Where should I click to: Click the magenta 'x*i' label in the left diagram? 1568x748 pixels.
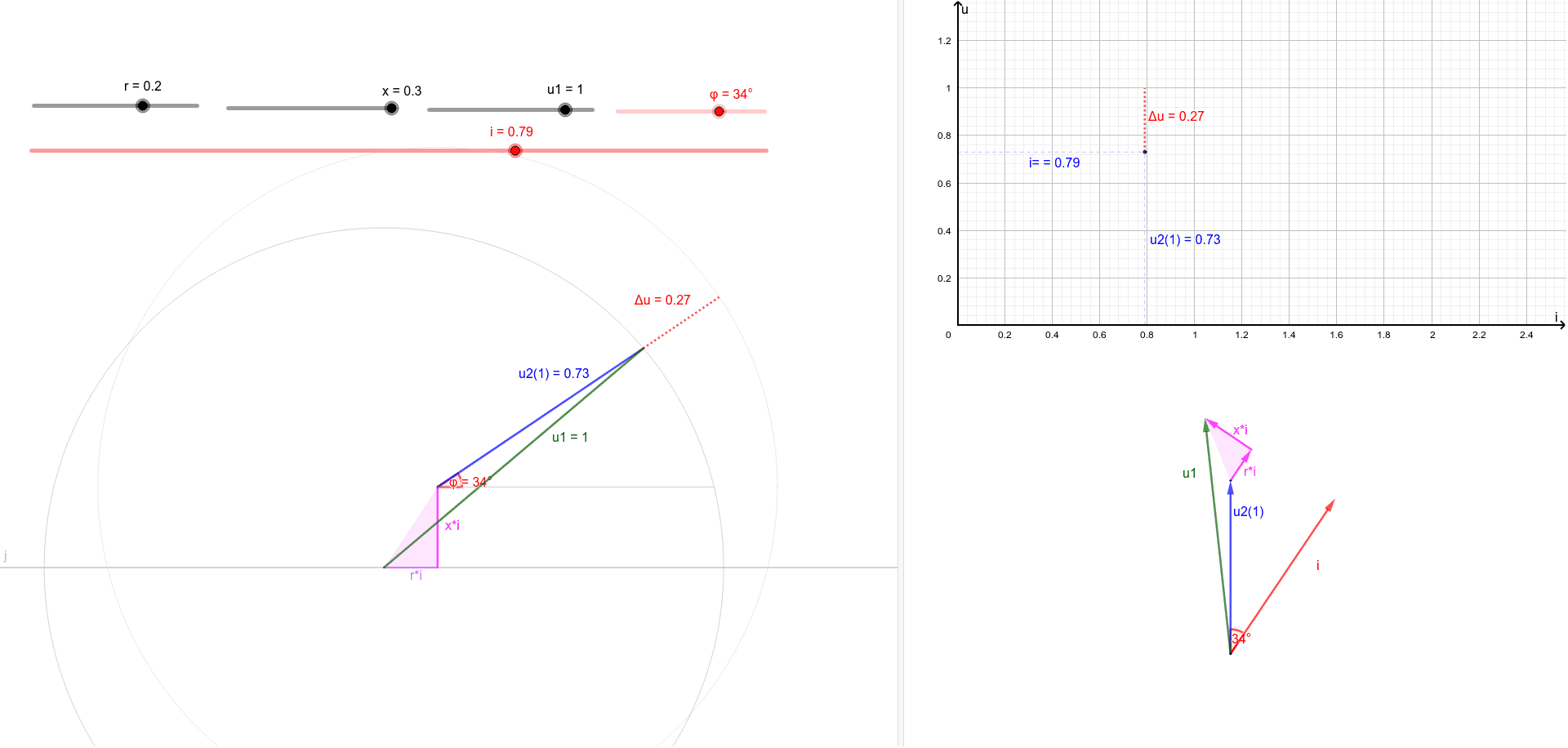tap(452, 525)
